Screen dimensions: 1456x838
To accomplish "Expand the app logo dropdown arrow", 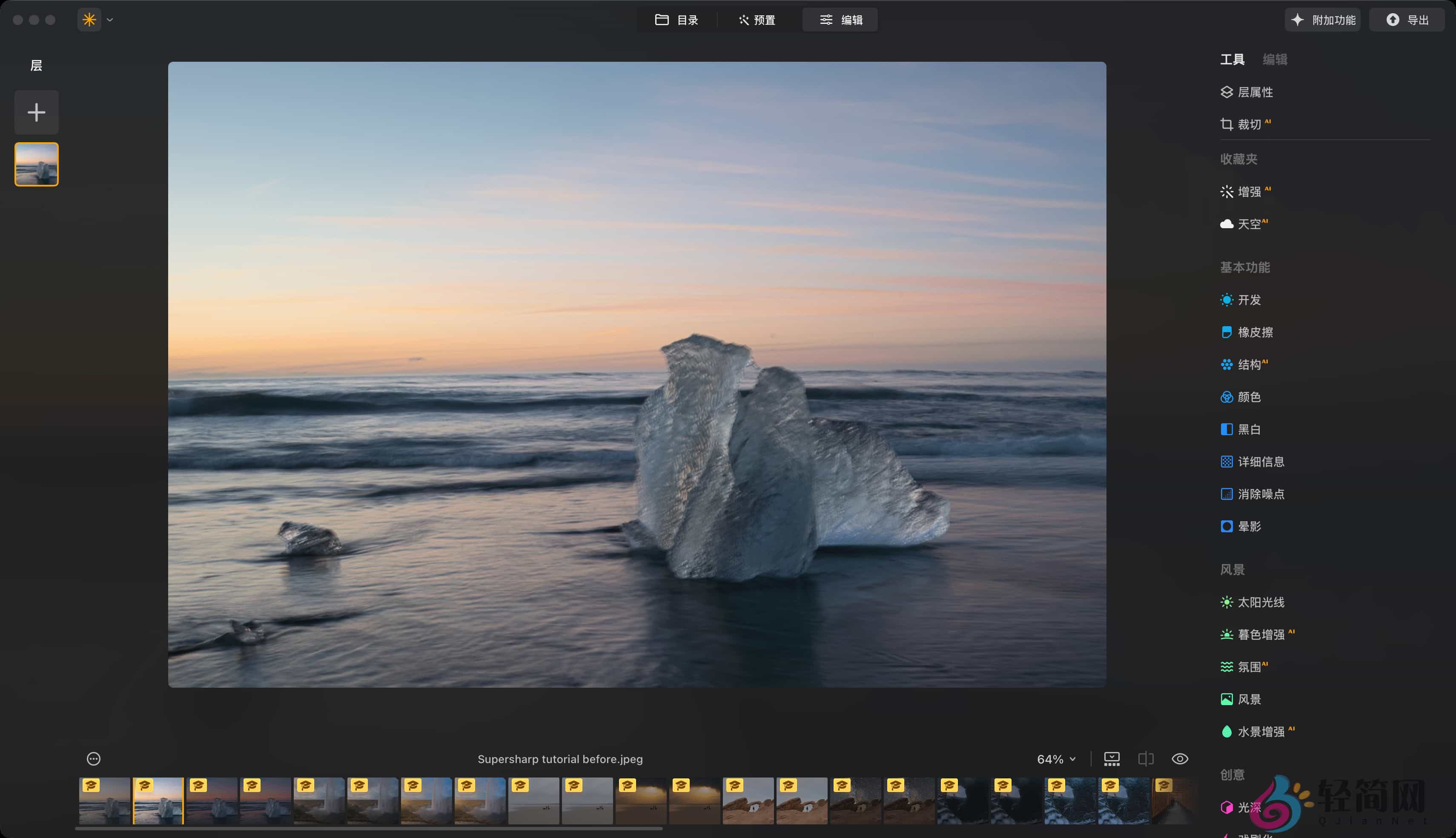I will pyautogui.click(x=109, y=19).
